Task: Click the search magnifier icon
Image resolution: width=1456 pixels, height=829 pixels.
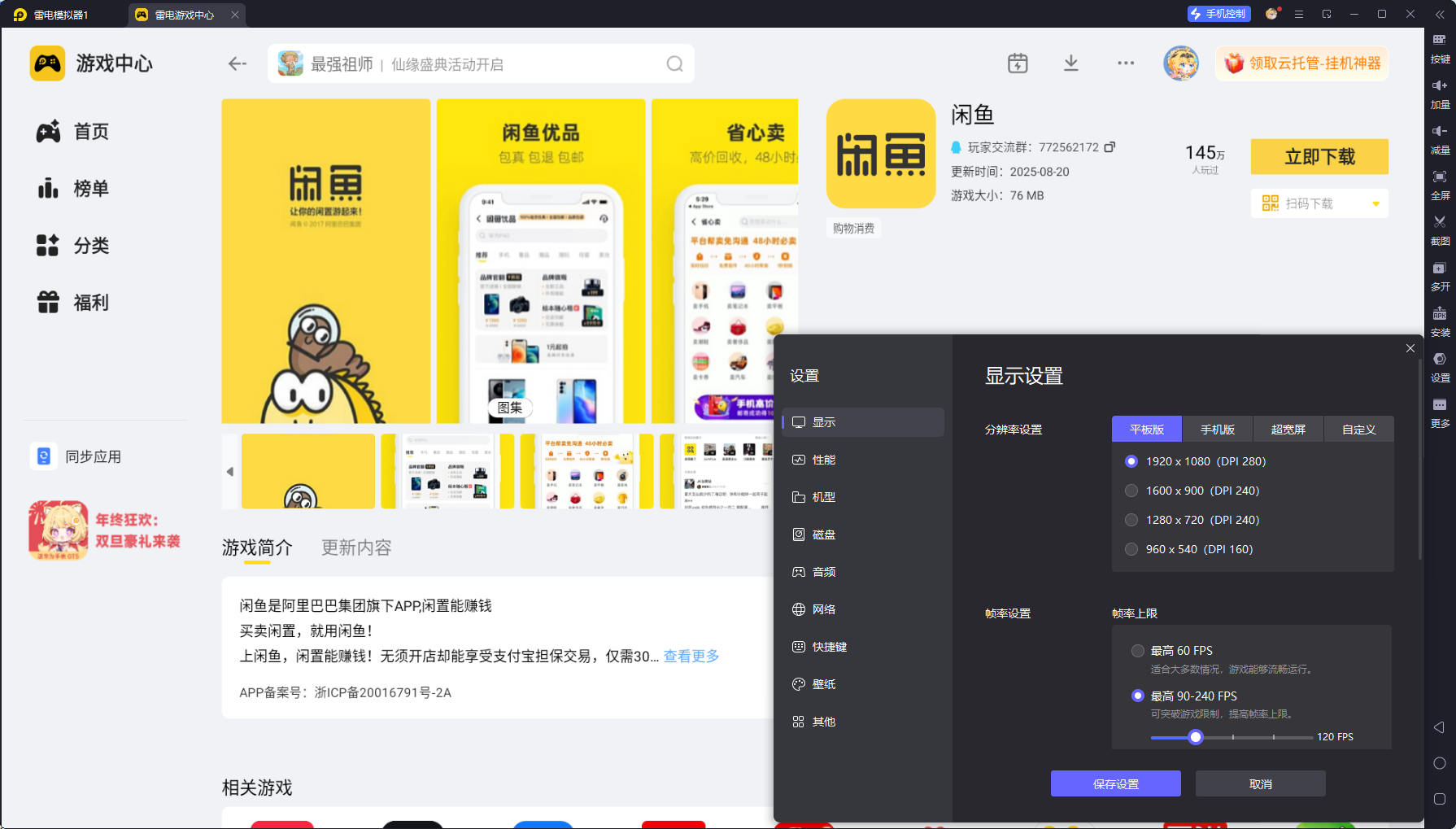Action: click(x=674, y=63)
